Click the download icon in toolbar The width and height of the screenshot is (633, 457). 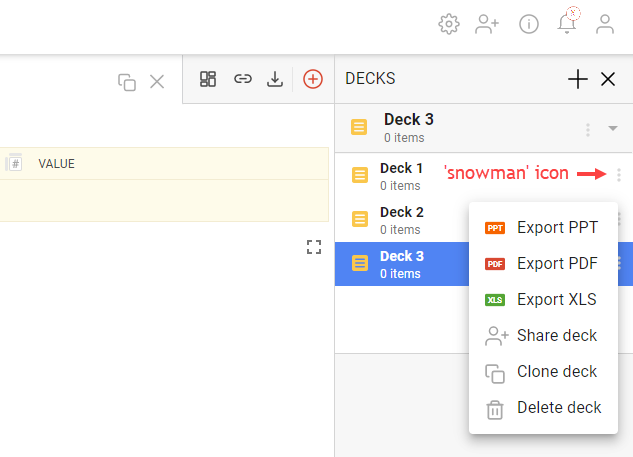275,78
